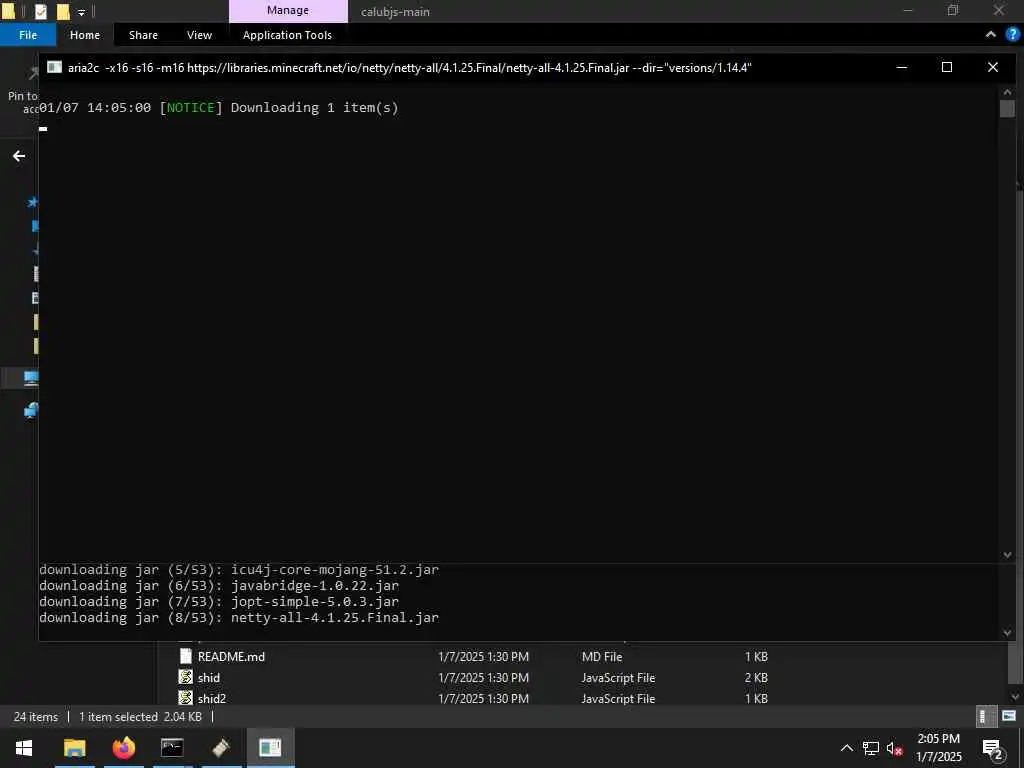Click the "24 items" status bar text
Screen dimensions: 1024x768
point(36,716)
